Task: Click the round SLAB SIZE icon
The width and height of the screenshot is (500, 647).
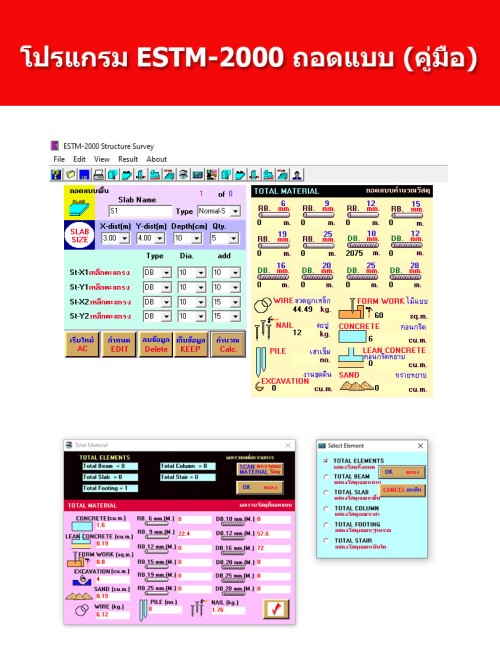Action: click(x=79, y=236)
